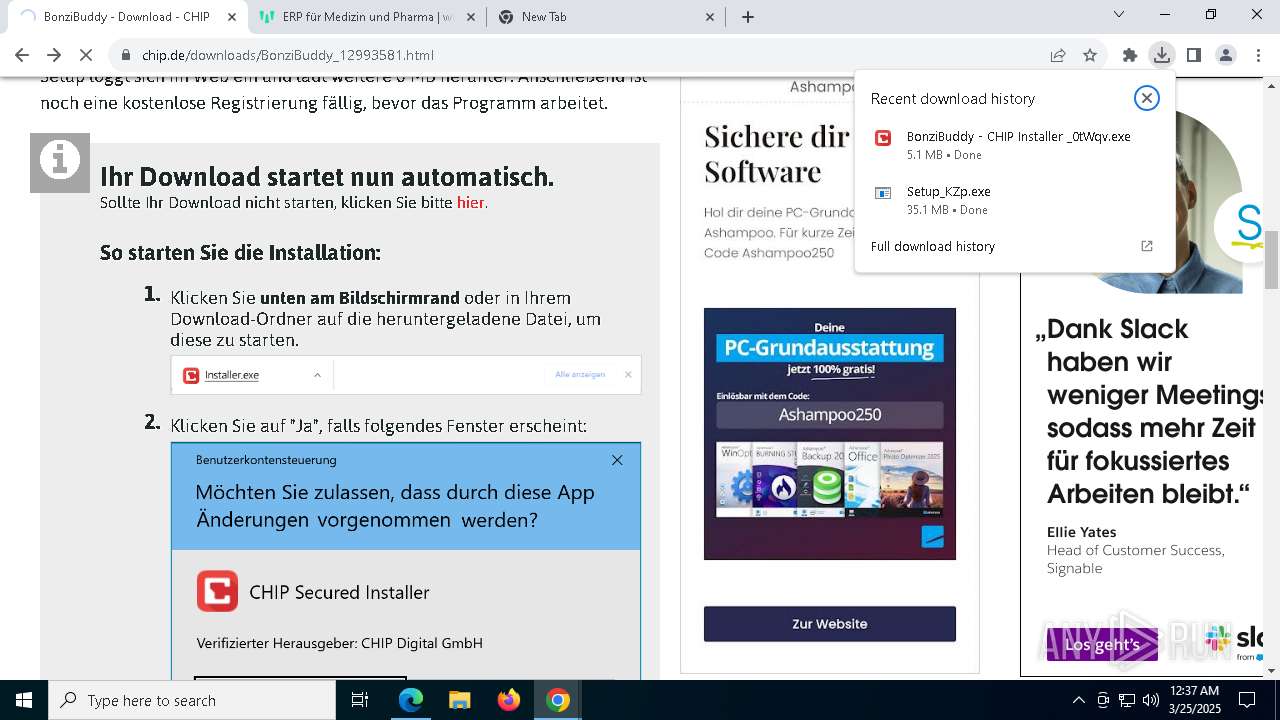
Task: Click the CHIP Secured Installer logo
Action: [x=217, y=592]
